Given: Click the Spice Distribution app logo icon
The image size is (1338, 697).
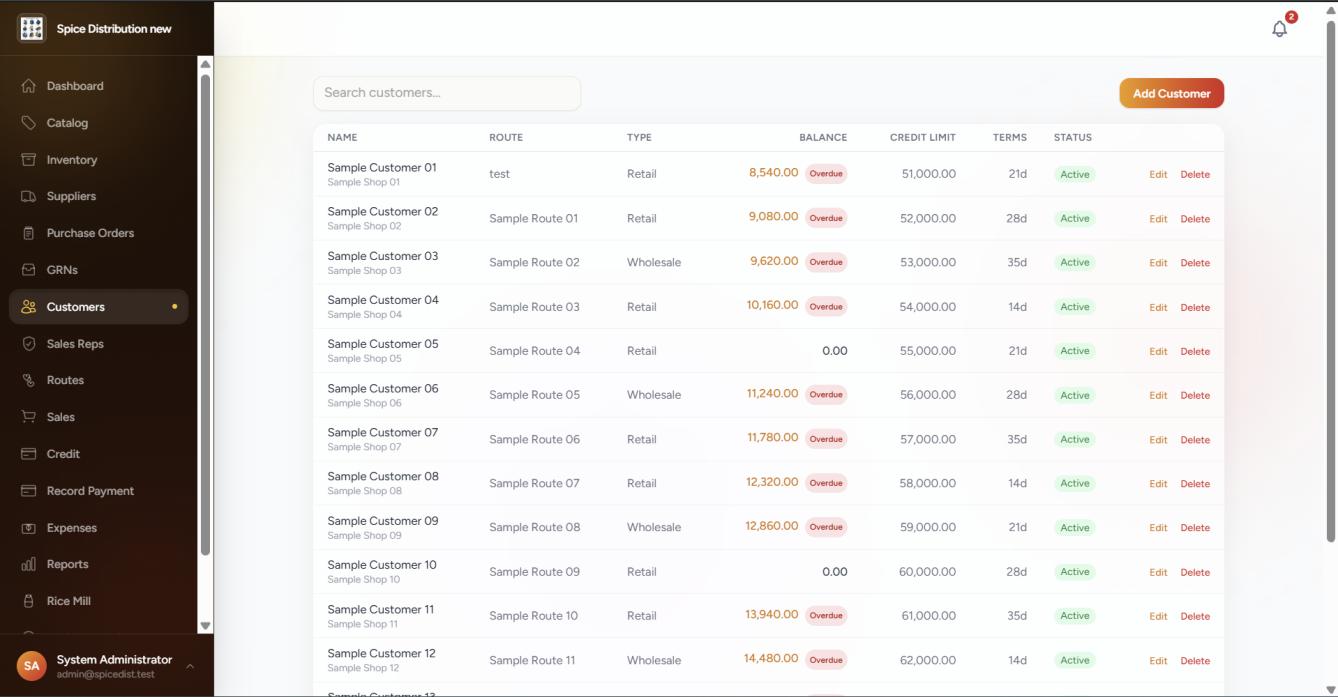Looking at the screenshot, I should coord(32,28).
